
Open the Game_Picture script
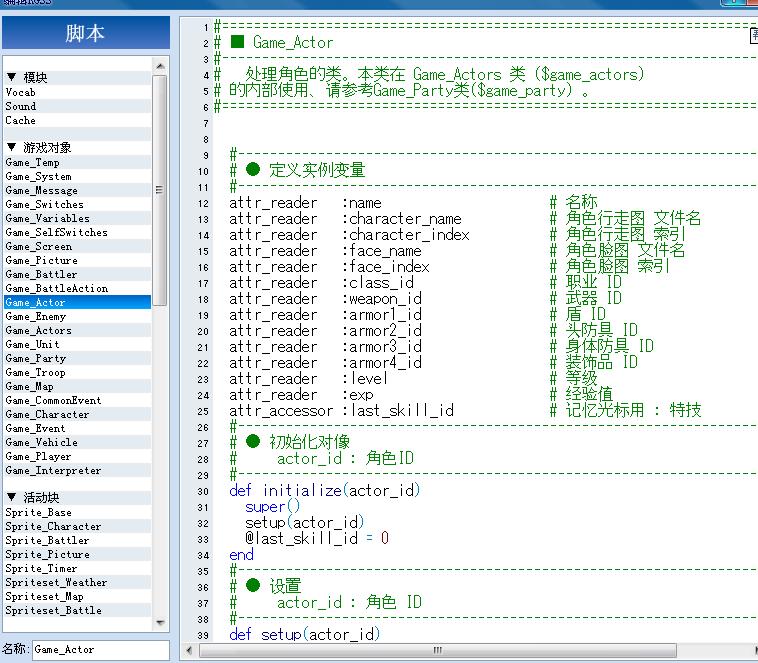[77, 261]
